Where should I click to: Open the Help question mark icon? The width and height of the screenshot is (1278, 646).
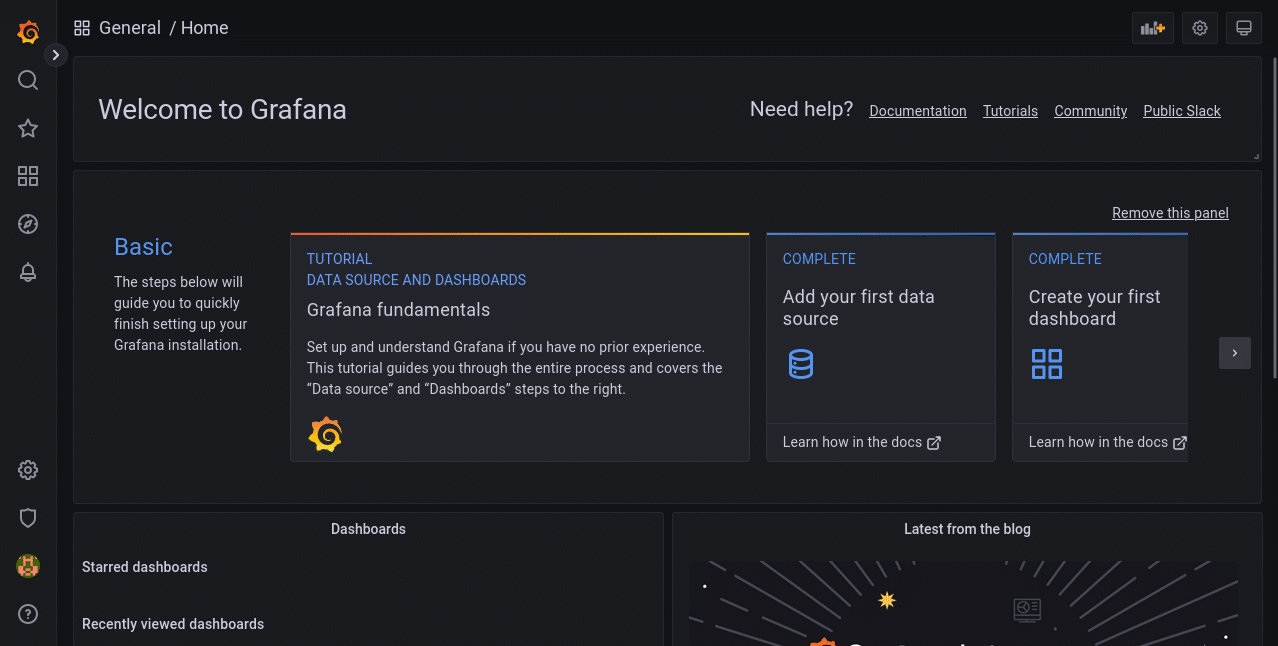tap(27, 613)
